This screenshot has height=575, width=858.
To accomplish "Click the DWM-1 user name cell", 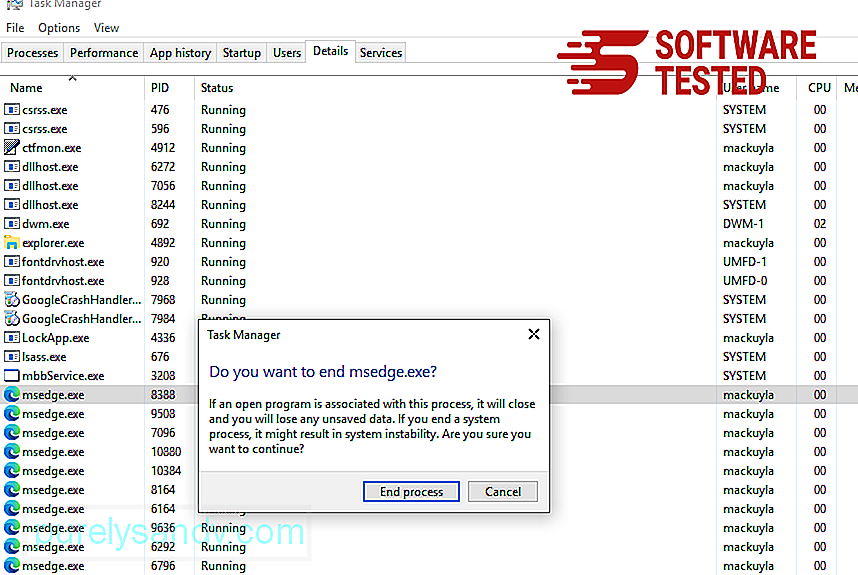I will pos(743,224).
